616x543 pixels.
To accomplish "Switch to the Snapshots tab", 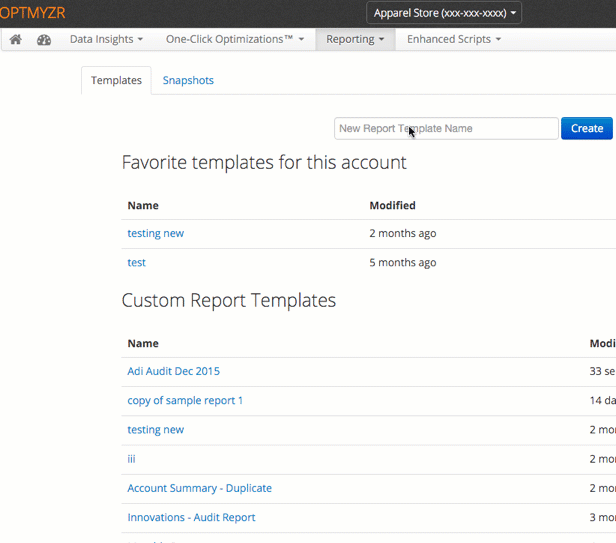I will click(188, 81).
